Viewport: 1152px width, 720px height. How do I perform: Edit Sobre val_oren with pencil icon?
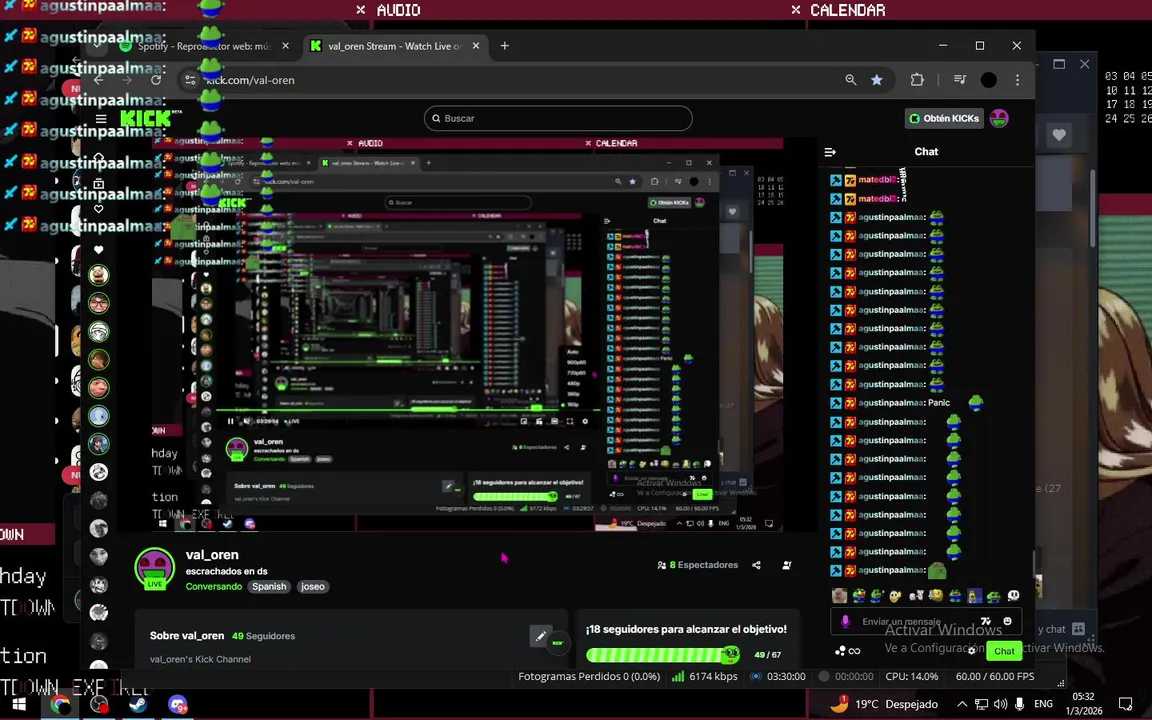click(541, 636)
